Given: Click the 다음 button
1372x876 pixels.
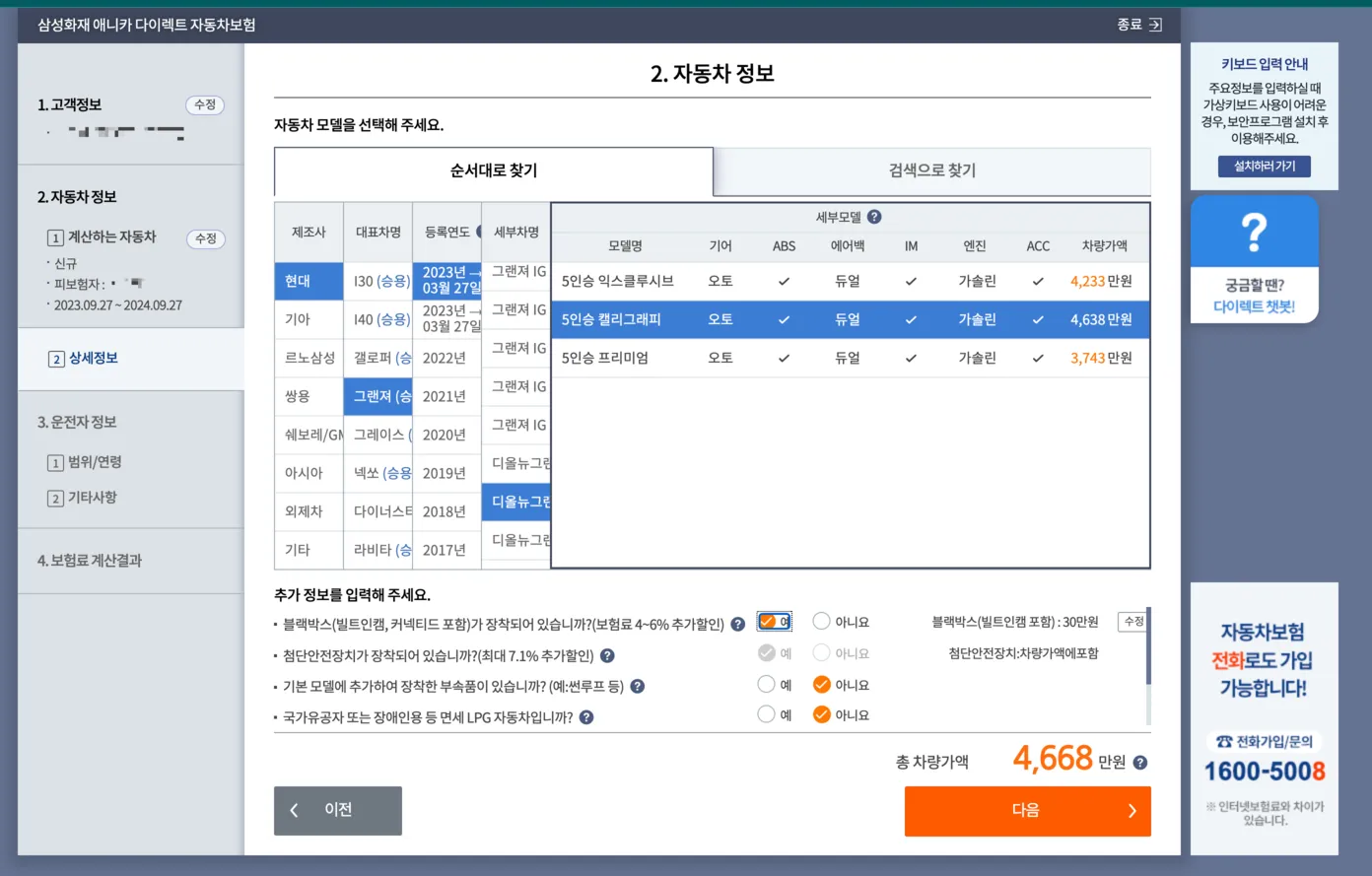Looking at the screenshot, I should click(x=1027, y=810).
